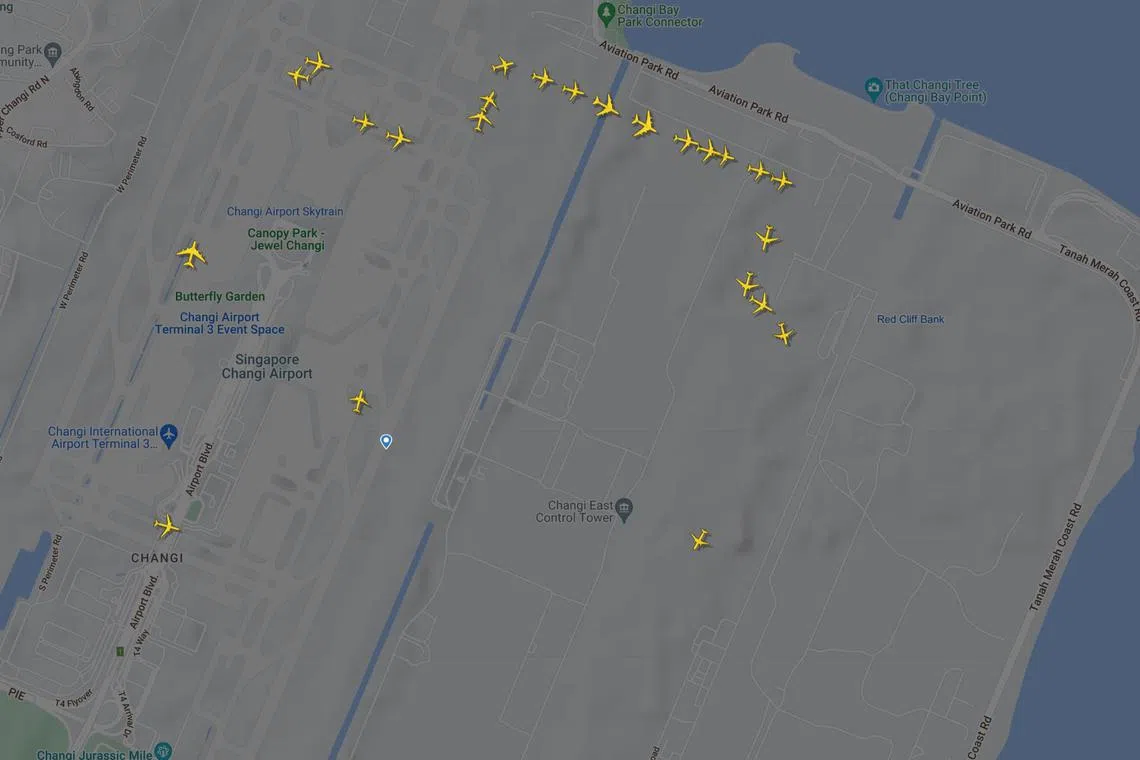
Task: Click the Singapore Changi Airport label
Action: 267,367
